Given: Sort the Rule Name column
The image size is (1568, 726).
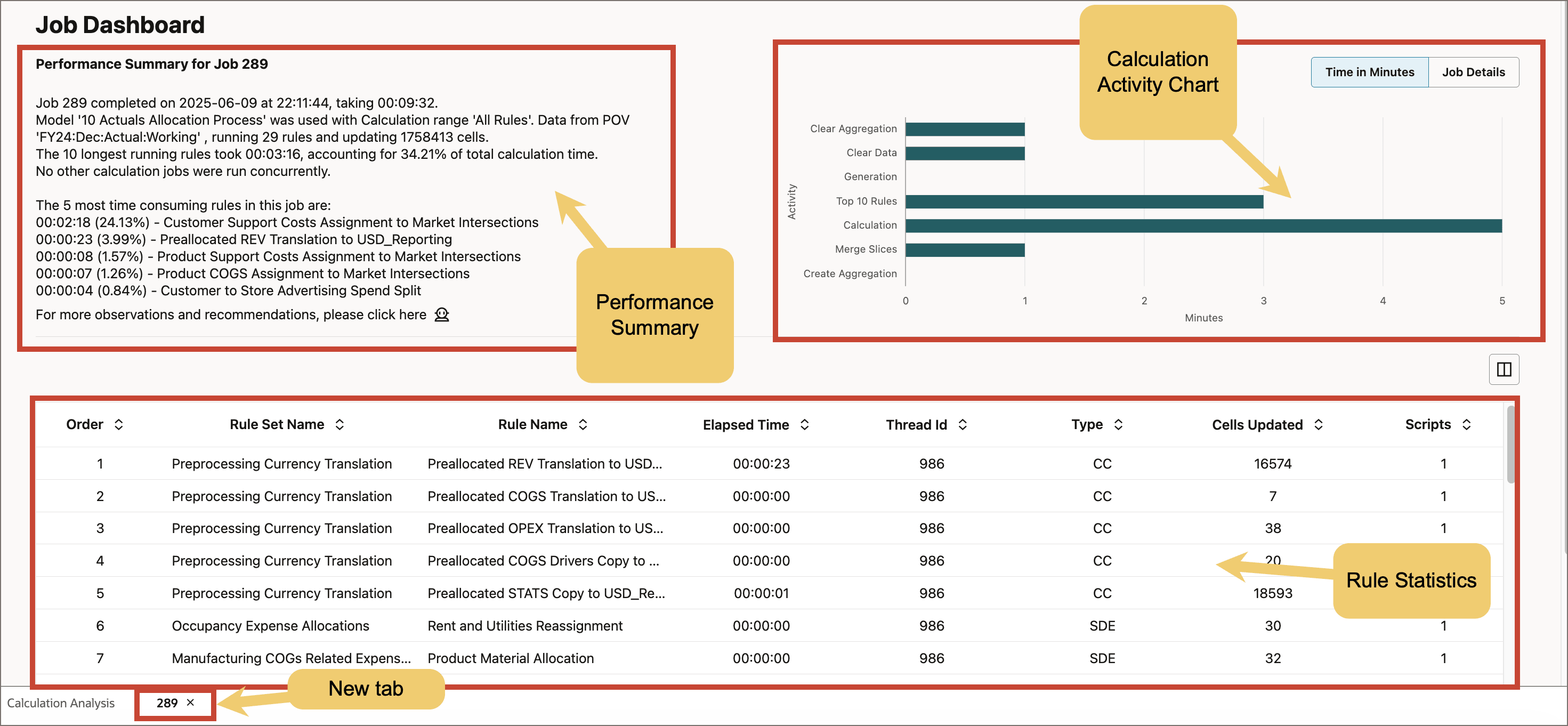Looking at the screenshot, I should pyautogui.click(x=583, y=424).
